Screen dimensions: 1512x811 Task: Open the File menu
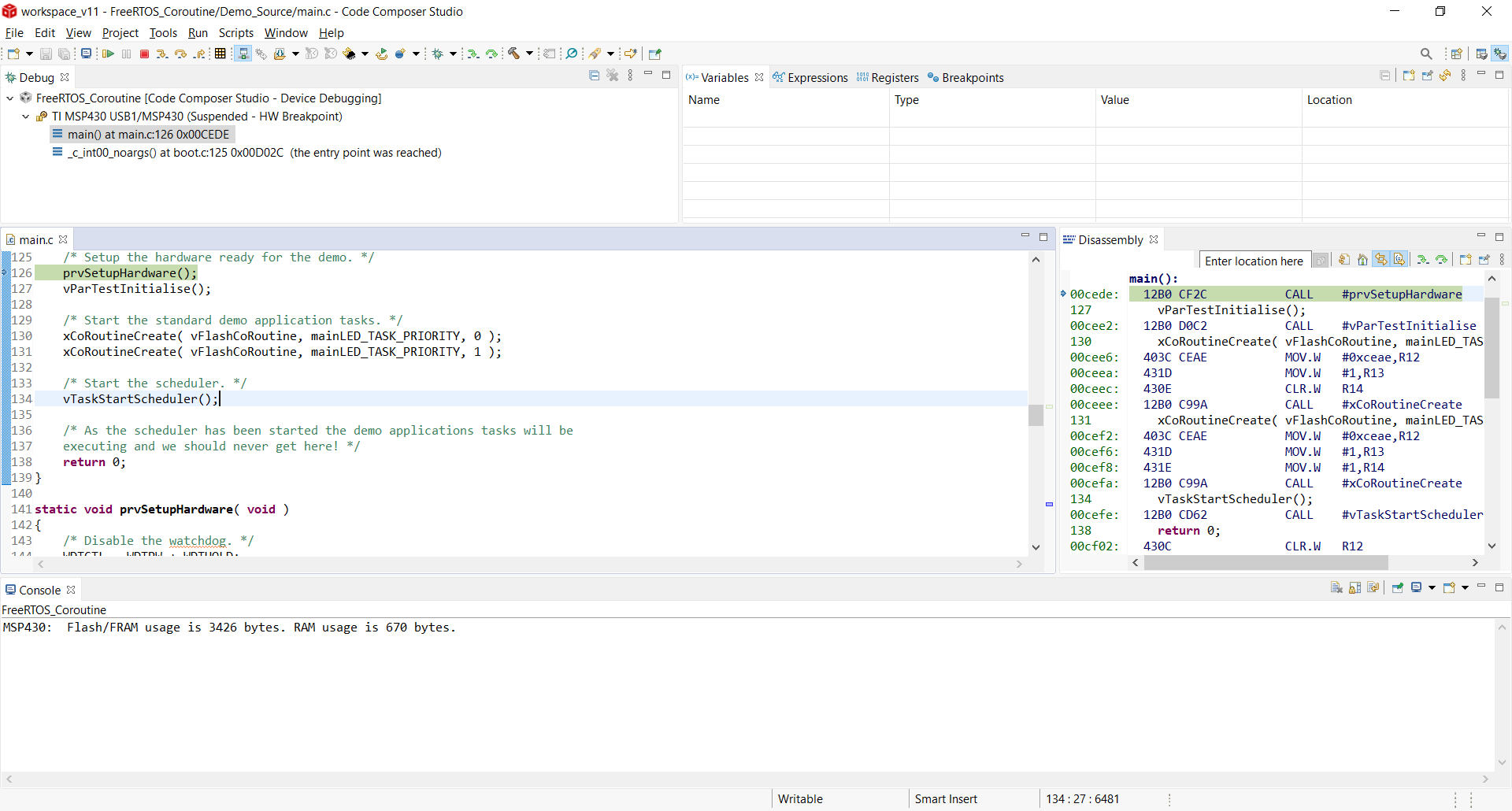tap(14, 33)
